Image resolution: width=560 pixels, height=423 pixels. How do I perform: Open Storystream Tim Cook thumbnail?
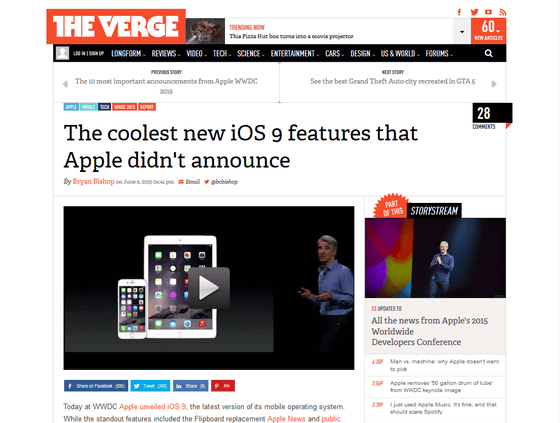click(x=435, y=258)
